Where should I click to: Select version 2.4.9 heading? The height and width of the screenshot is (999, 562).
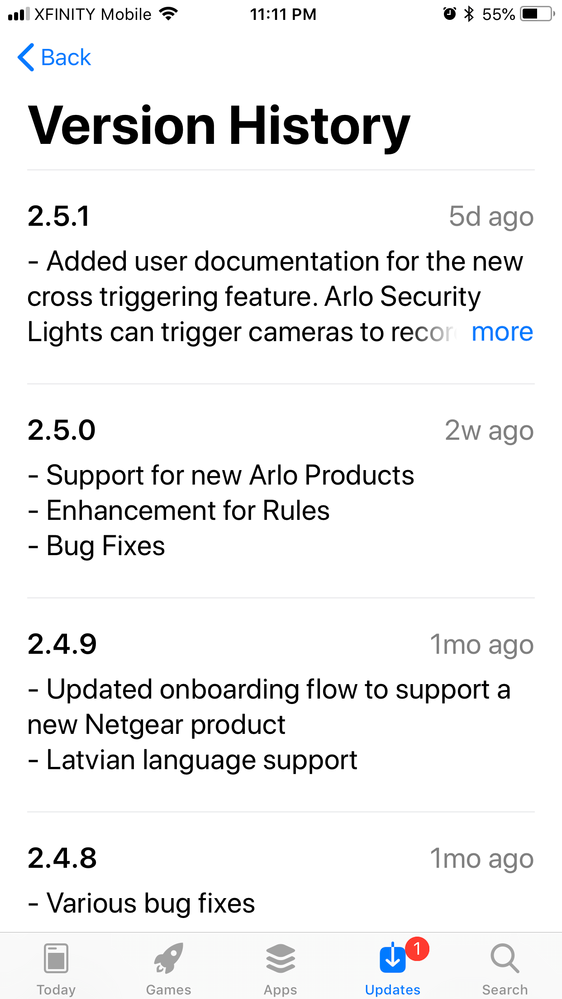tap(62, 645)
